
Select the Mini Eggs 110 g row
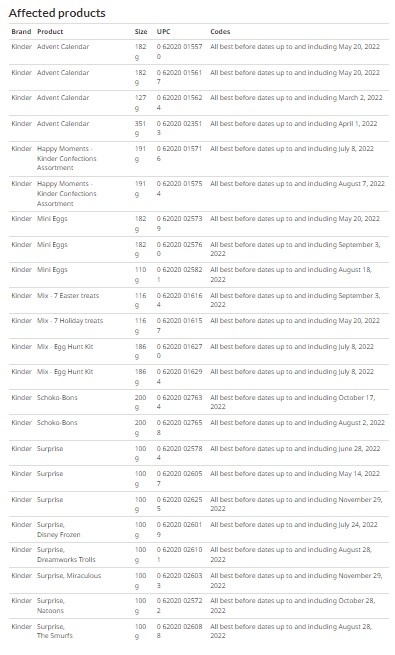point(199,275)
